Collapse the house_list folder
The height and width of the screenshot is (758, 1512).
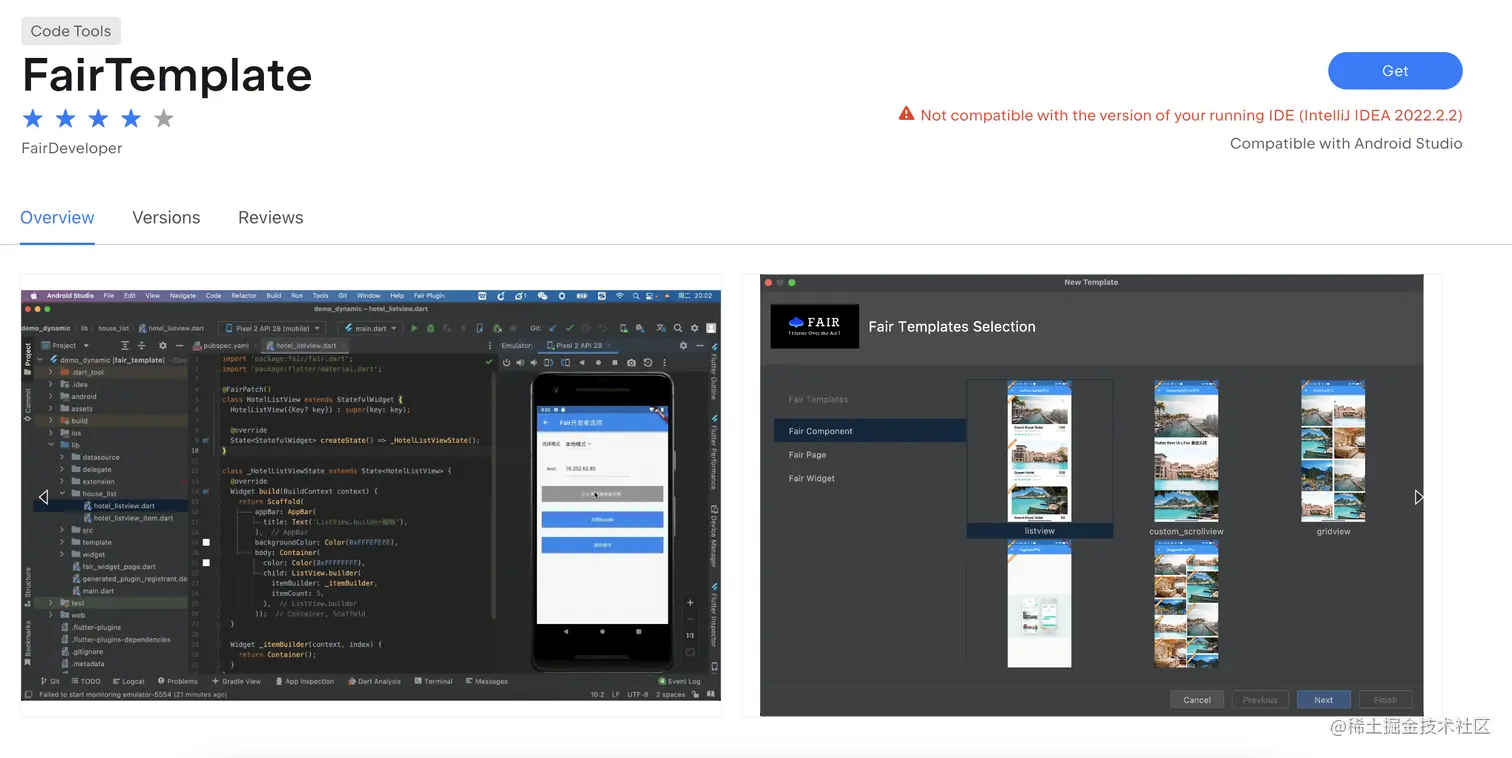(62, 494)
